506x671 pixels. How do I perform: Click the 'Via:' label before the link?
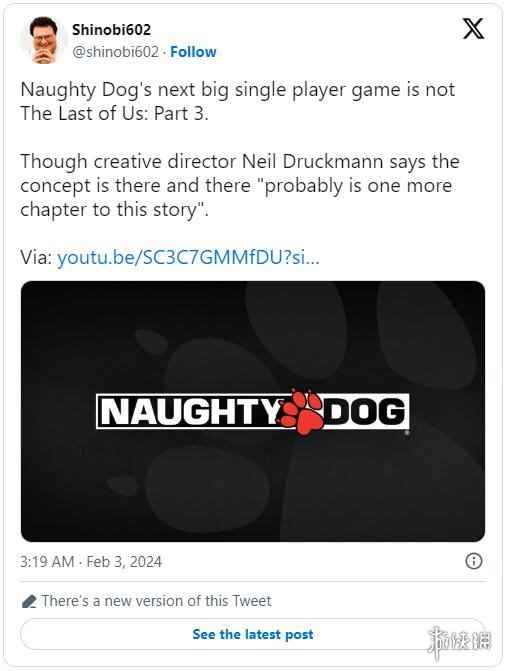(36, 257)
